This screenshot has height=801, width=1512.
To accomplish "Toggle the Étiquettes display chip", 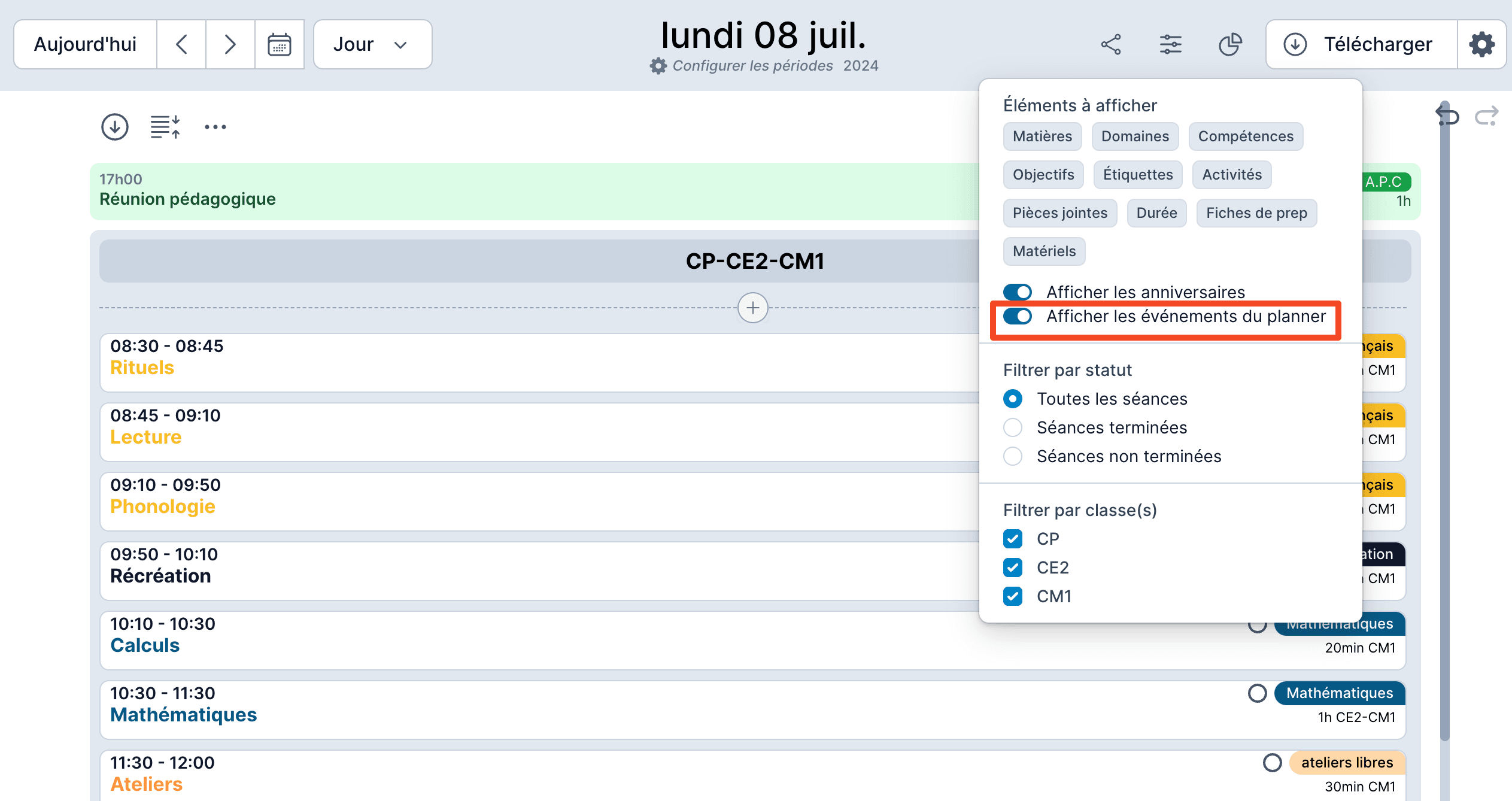I will pos(1138,175).
